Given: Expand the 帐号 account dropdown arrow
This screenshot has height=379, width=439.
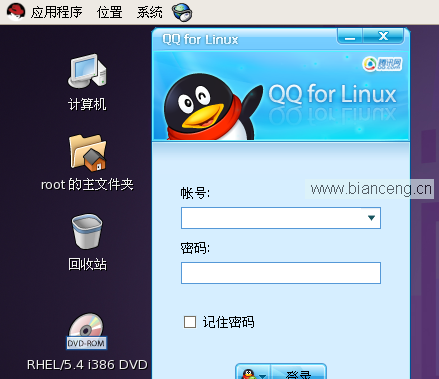Looking at the screenshot, I should click(371, 218).
